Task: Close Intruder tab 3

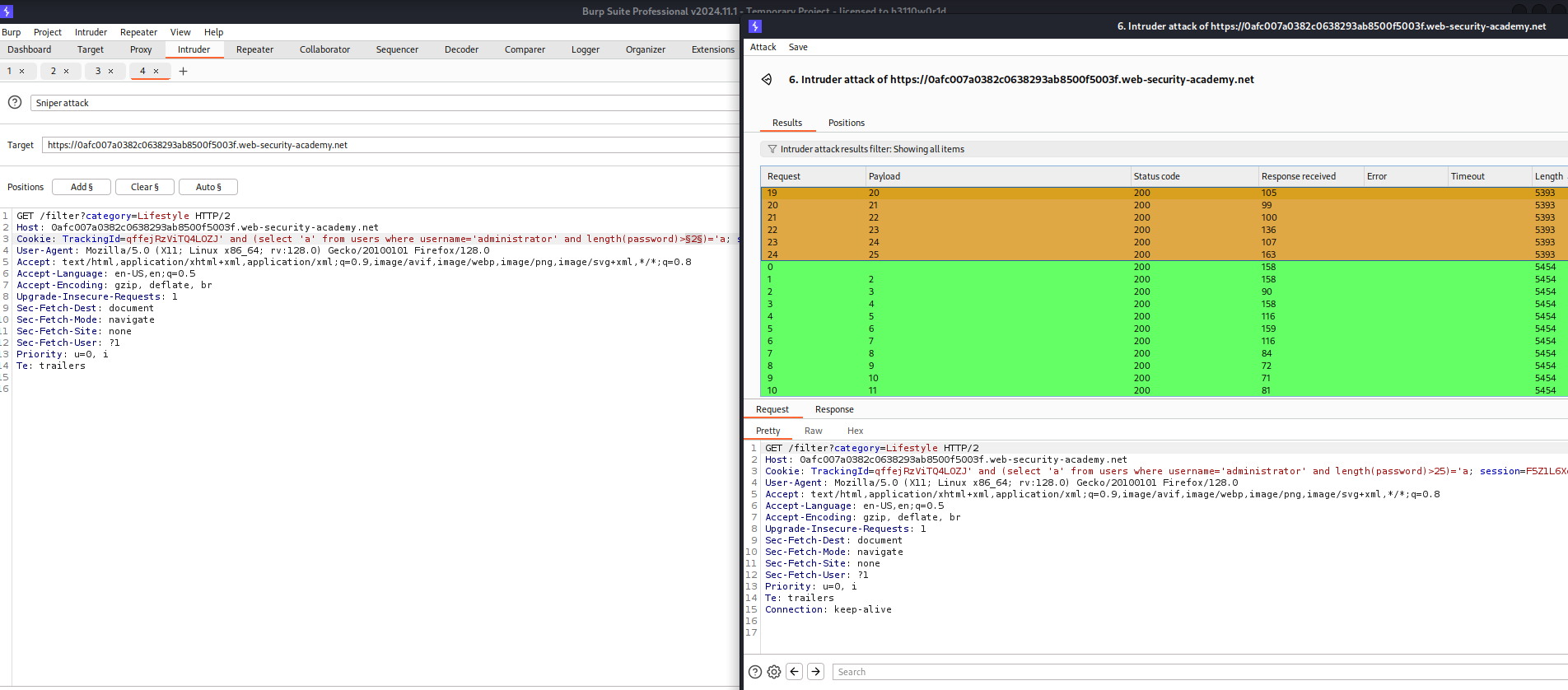Action: click(111, 72)
